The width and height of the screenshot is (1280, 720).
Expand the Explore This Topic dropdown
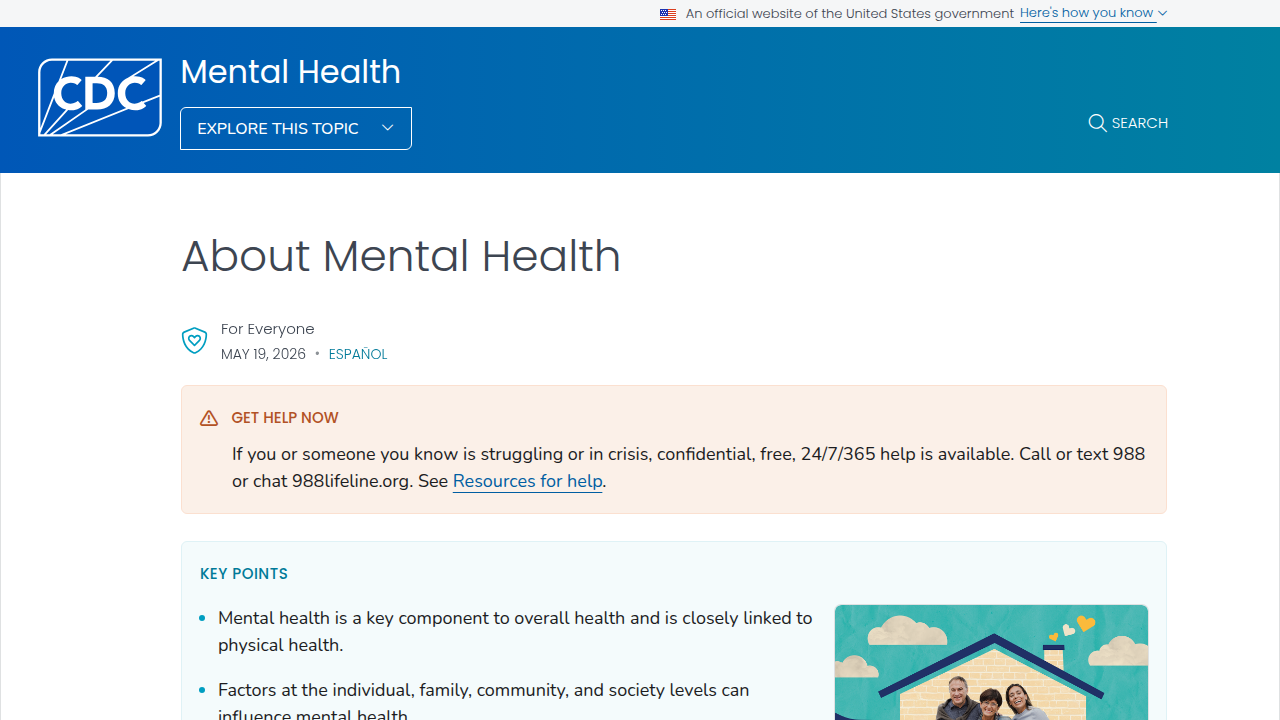point(296,128)
